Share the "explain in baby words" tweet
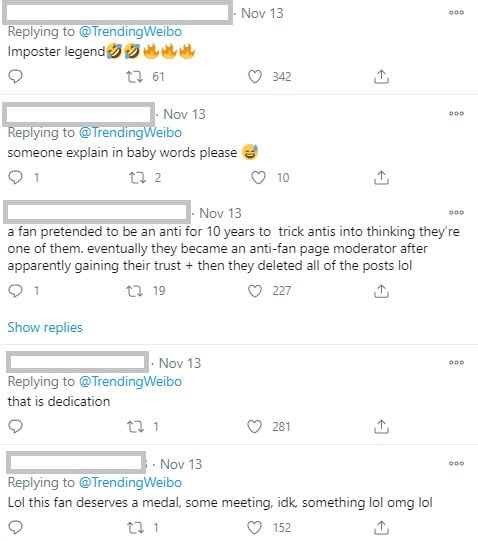This screenshot has width=478, height=541. (381, 178)
